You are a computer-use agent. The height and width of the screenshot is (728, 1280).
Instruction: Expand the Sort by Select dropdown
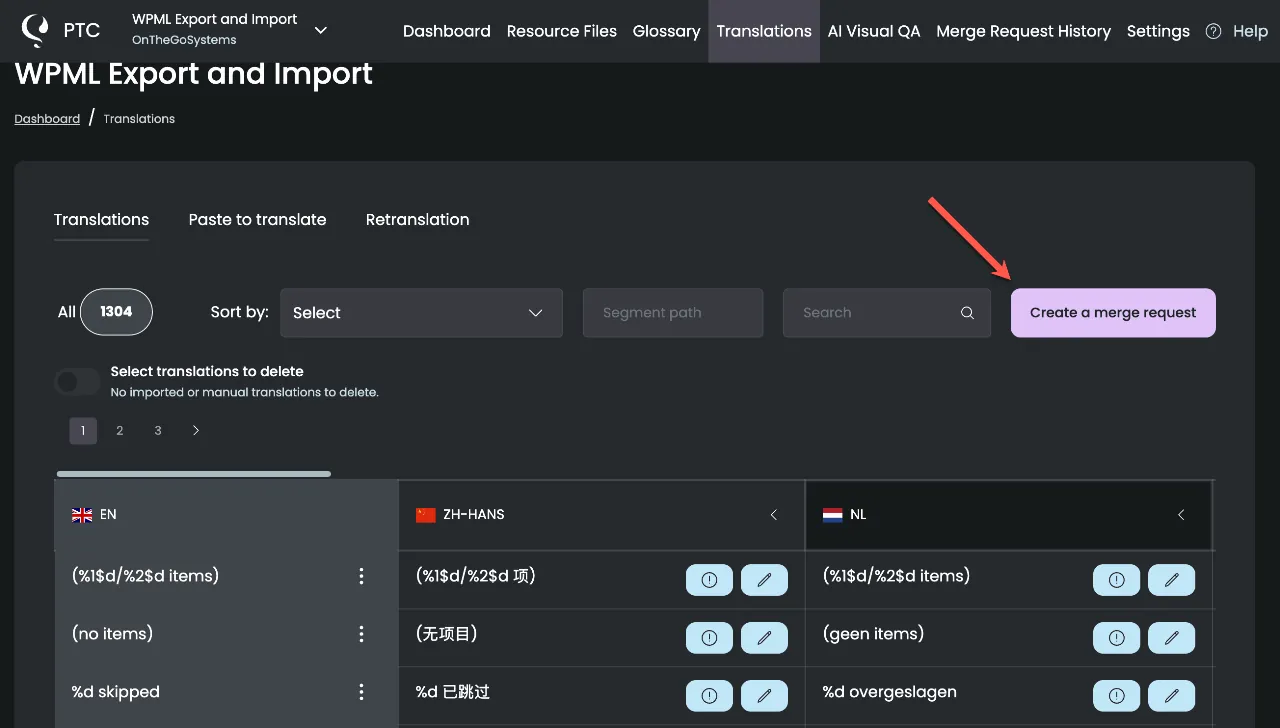click(x=421, y=312)
